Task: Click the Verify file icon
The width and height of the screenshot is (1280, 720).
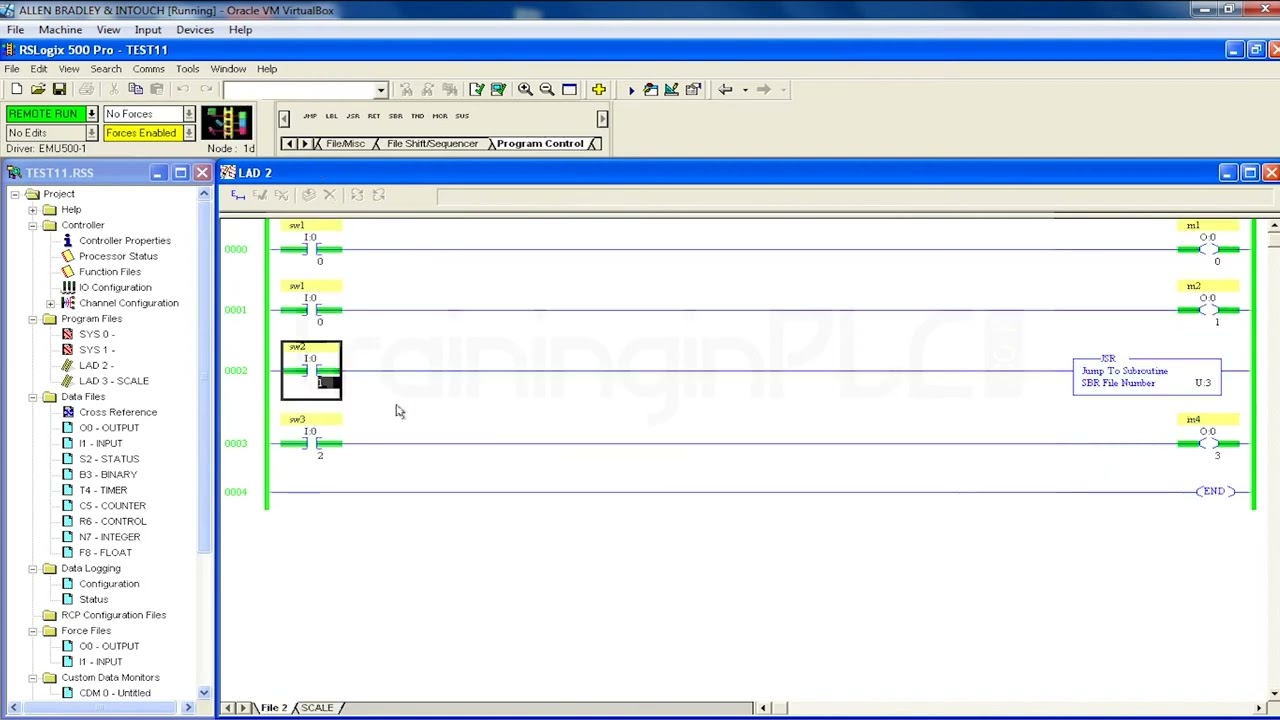Action: coord(476,89)
